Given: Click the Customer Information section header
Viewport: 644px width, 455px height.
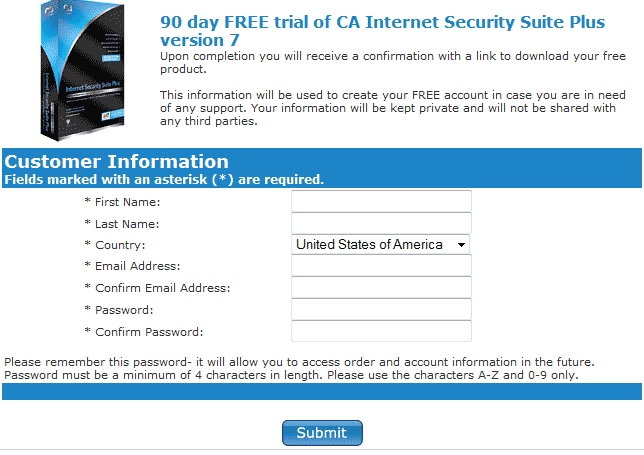Looking at the screenshot, I should pos(117,161).
